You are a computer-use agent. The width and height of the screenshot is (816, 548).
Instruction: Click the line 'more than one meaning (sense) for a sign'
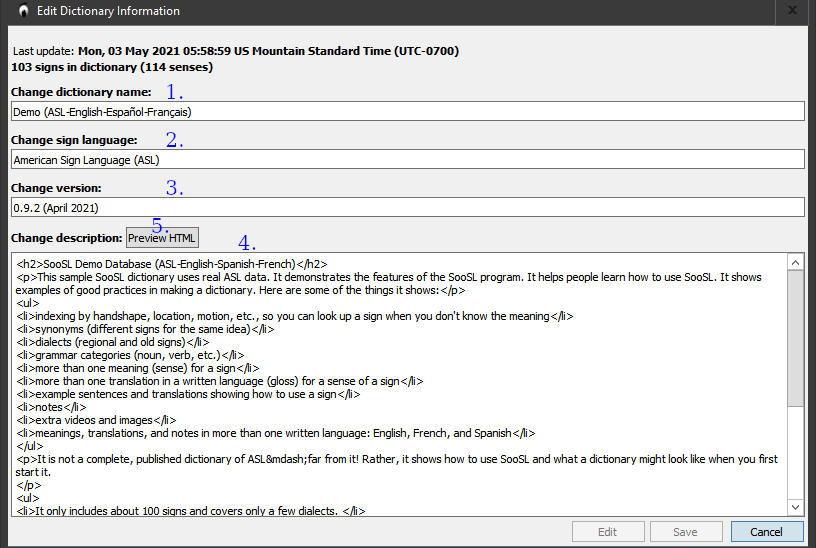coord(137,368)
